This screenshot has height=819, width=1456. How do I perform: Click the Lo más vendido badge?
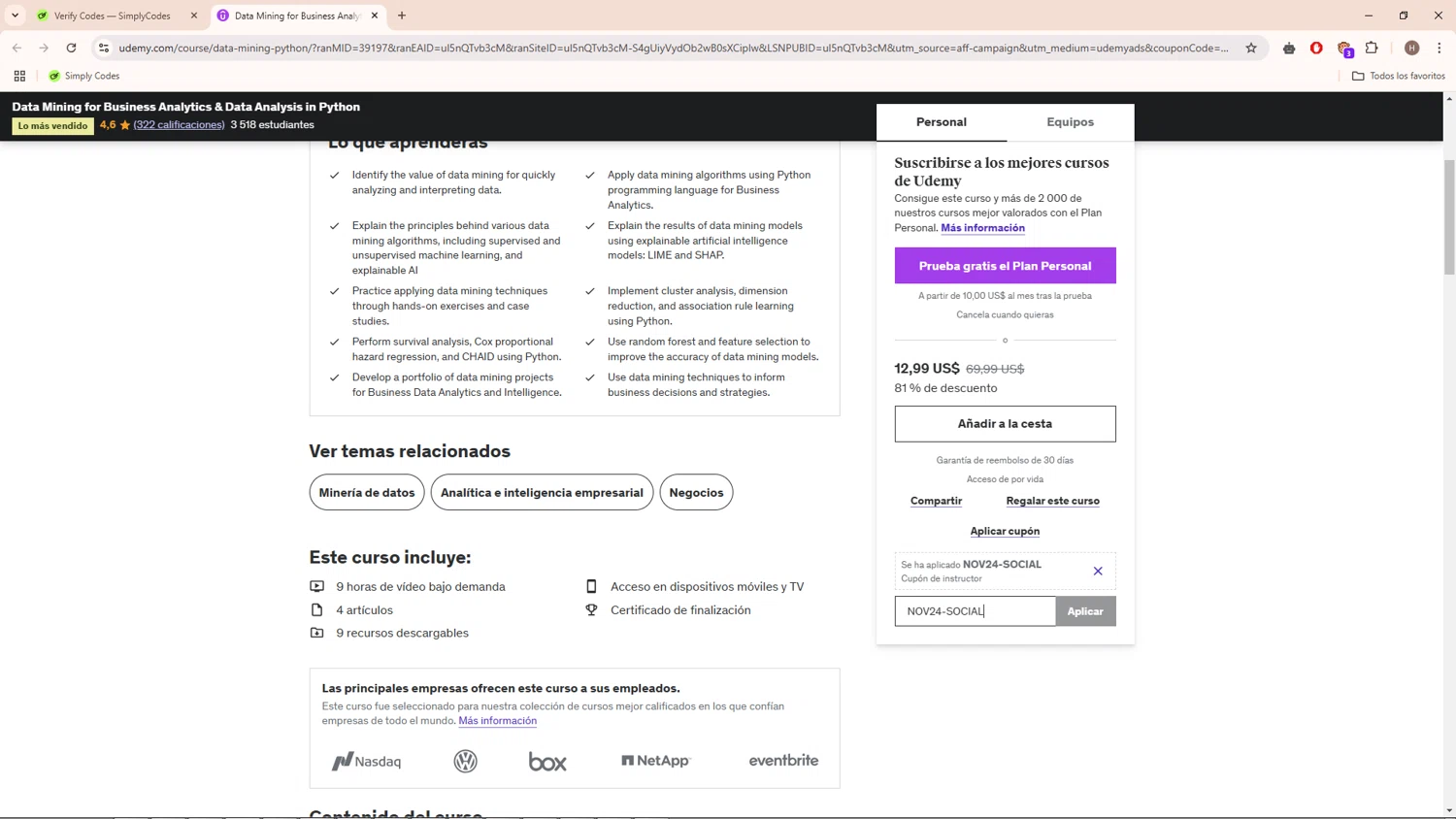click(52, 126)
